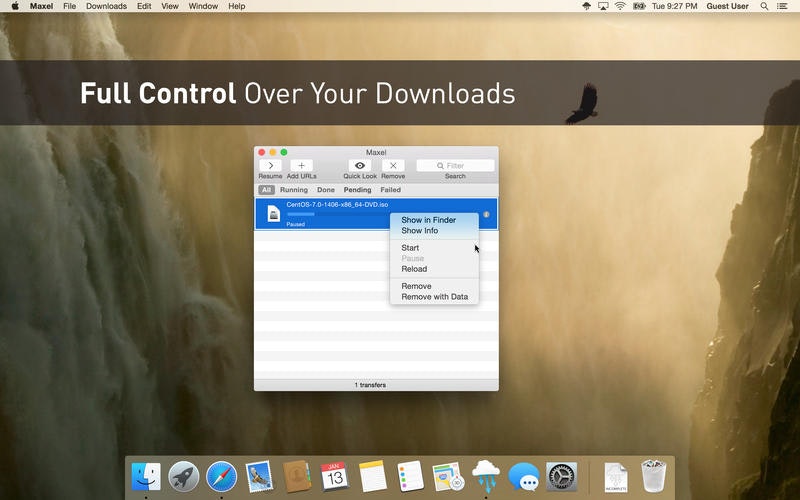Choose Remove with Data menu entry
This screenshot has height=500, width=800.
click(434, 297)
